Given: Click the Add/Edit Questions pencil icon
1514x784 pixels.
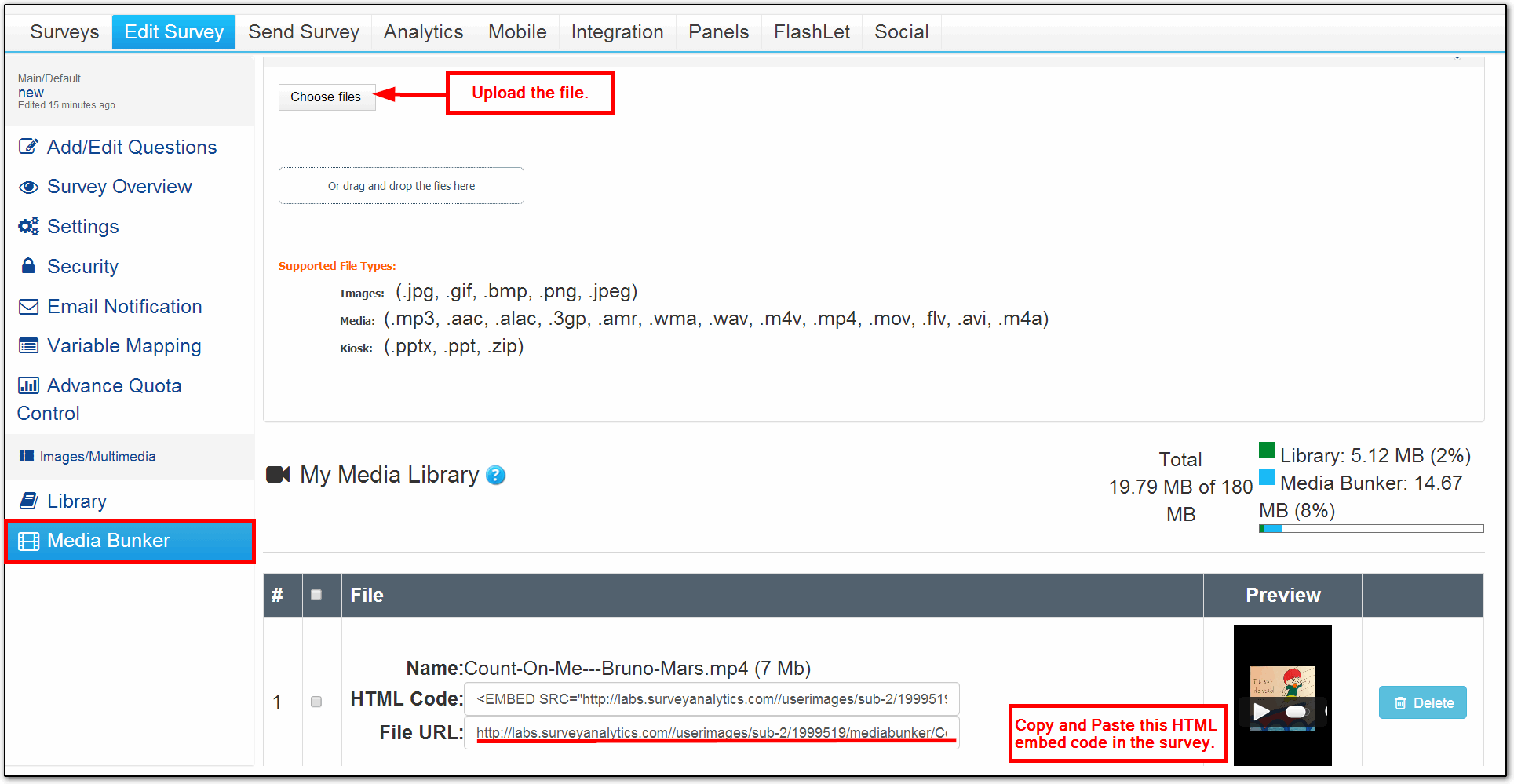Looking at the screenshot, I should (28, 147).
